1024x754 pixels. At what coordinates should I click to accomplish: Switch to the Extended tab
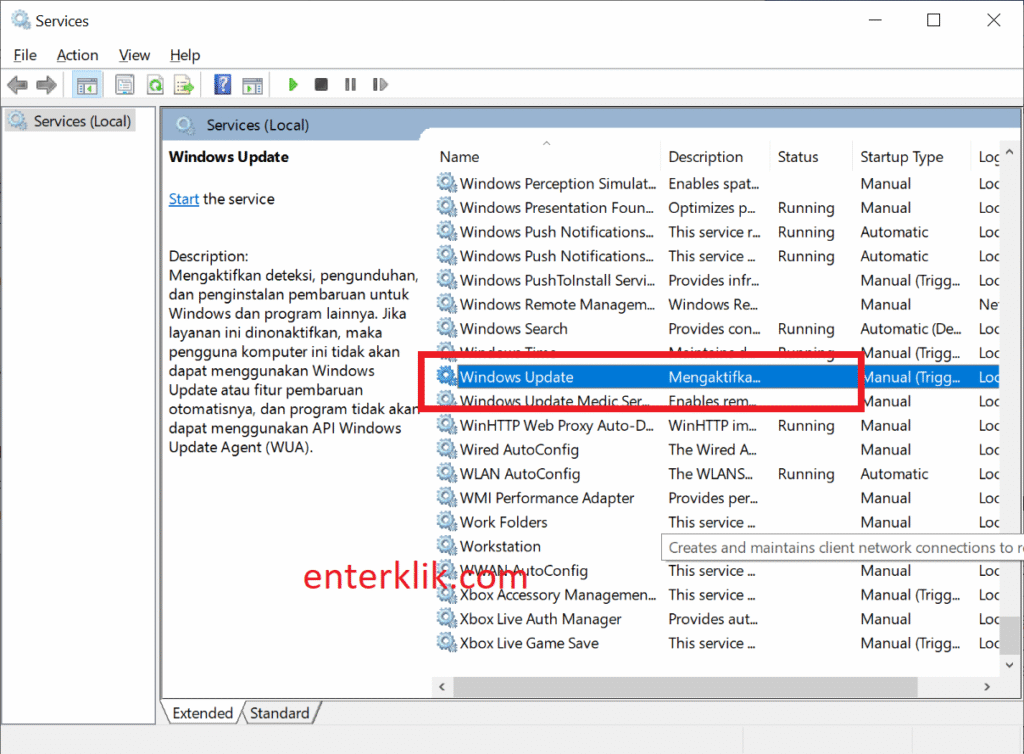tap(202, 713)
